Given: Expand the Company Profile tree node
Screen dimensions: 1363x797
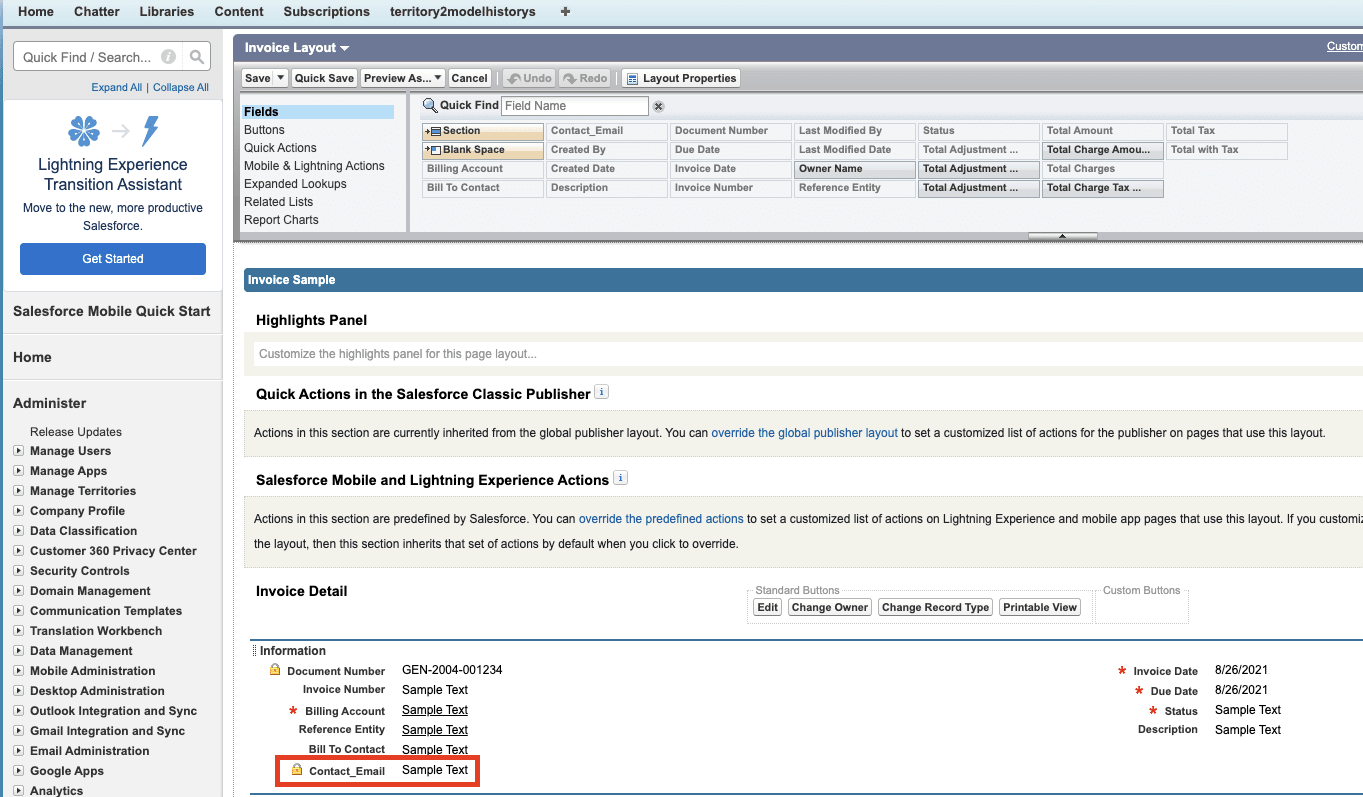Looking at the screenshot, I should tap(18, 511).
